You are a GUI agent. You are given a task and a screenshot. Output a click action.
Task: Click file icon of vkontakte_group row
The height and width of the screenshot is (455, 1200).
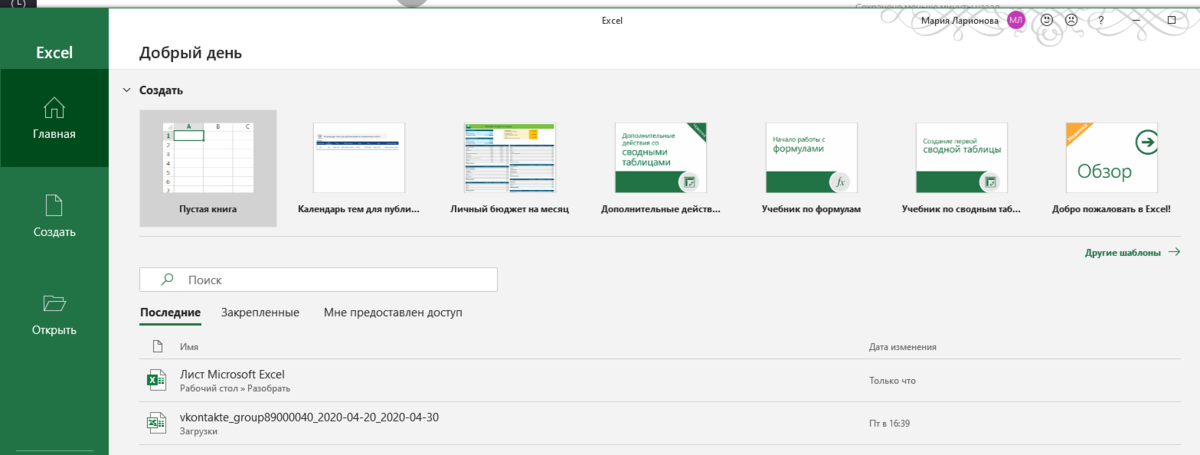click(156, 423)
